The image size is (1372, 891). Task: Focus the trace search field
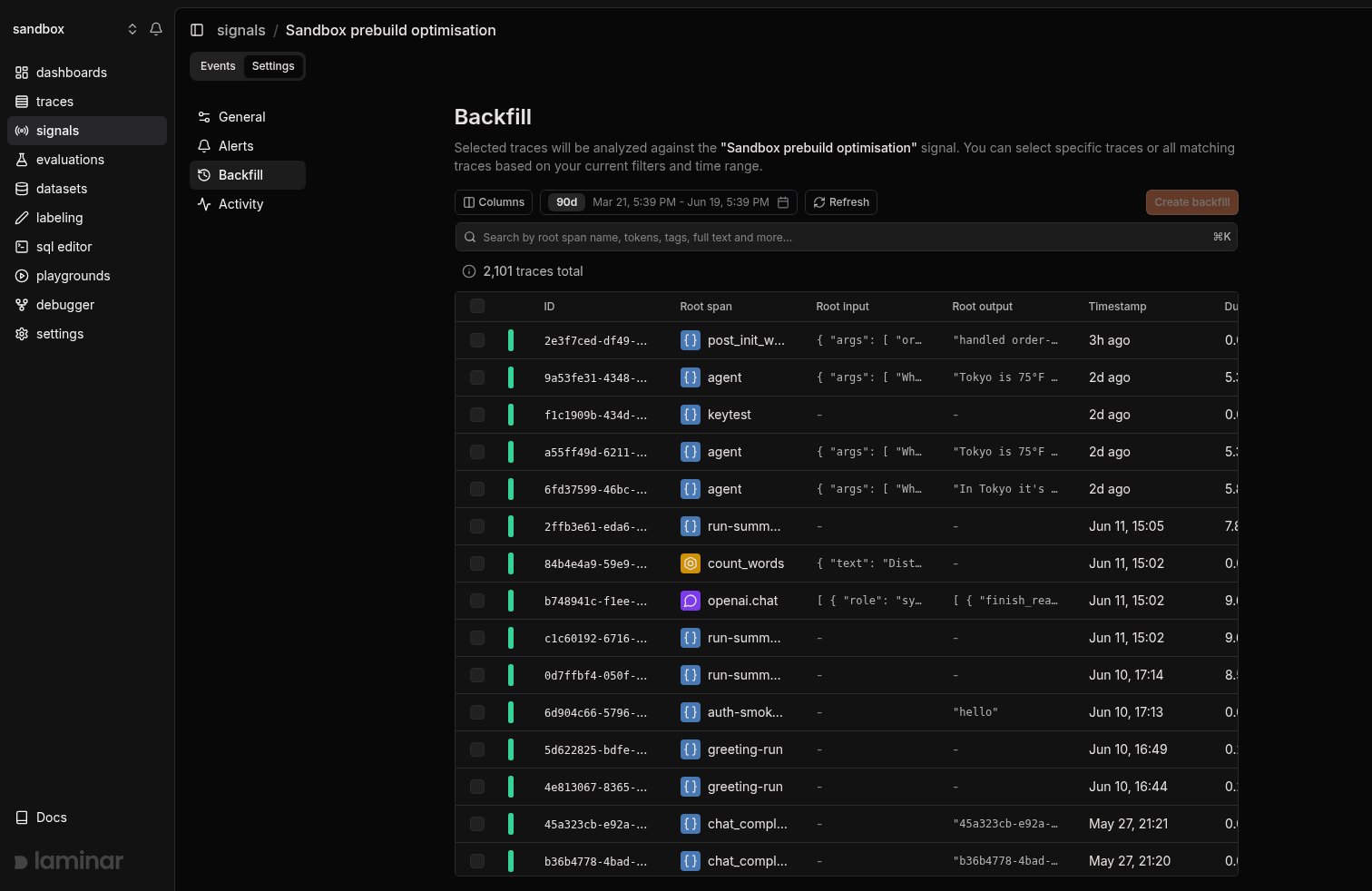846,238
